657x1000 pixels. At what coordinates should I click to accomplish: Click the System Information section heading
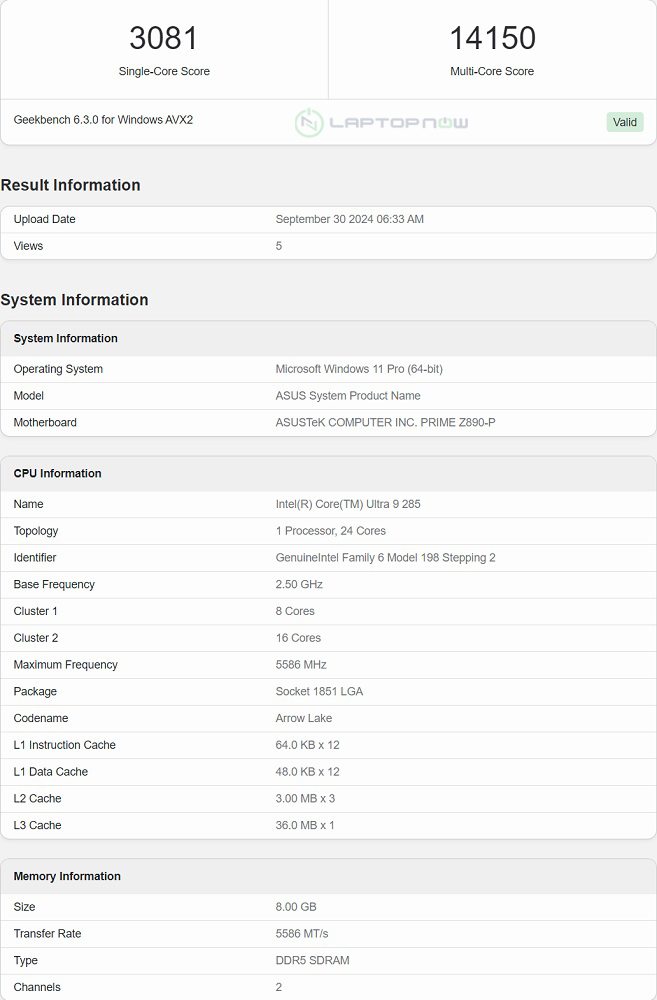[x=75, y=300]
